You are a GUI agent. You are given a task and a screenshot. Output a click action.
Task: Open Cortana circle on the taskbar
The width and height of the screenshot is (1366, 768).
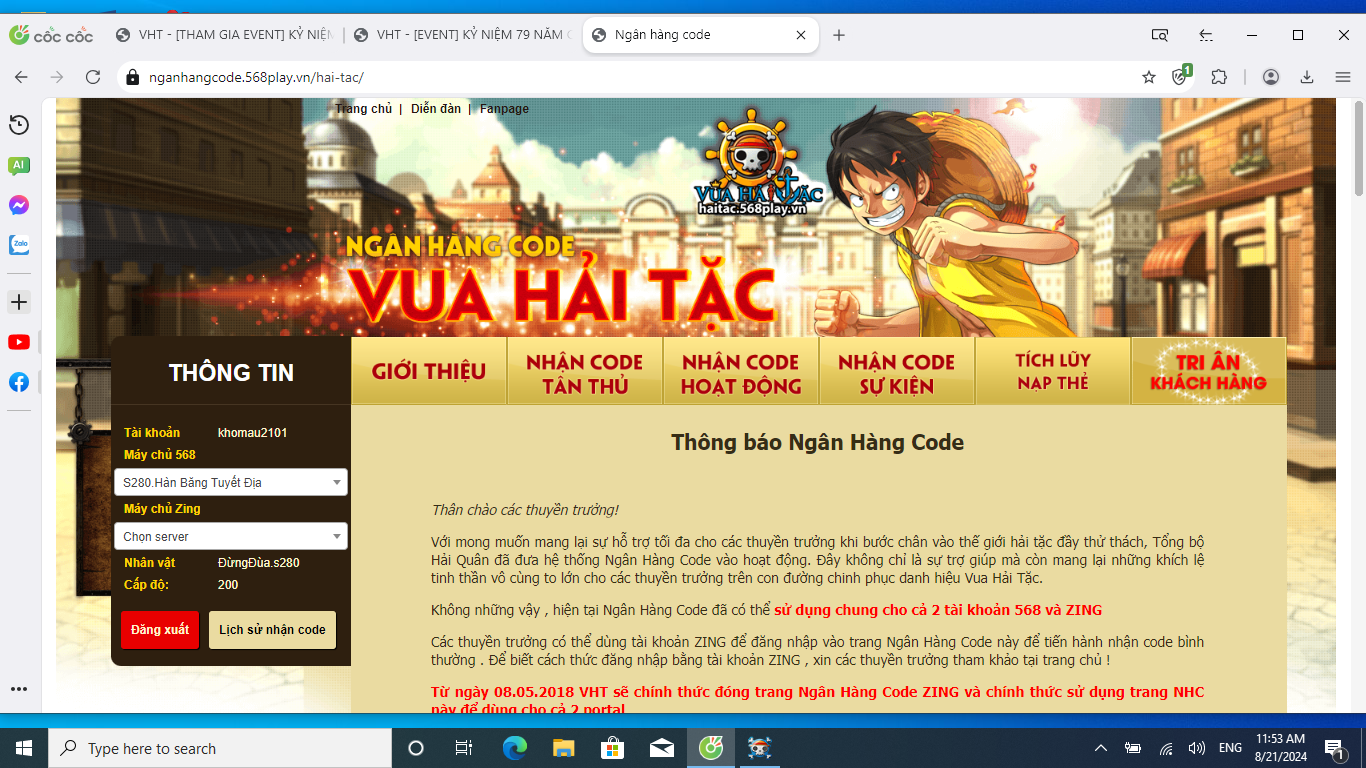click(416, 748)
